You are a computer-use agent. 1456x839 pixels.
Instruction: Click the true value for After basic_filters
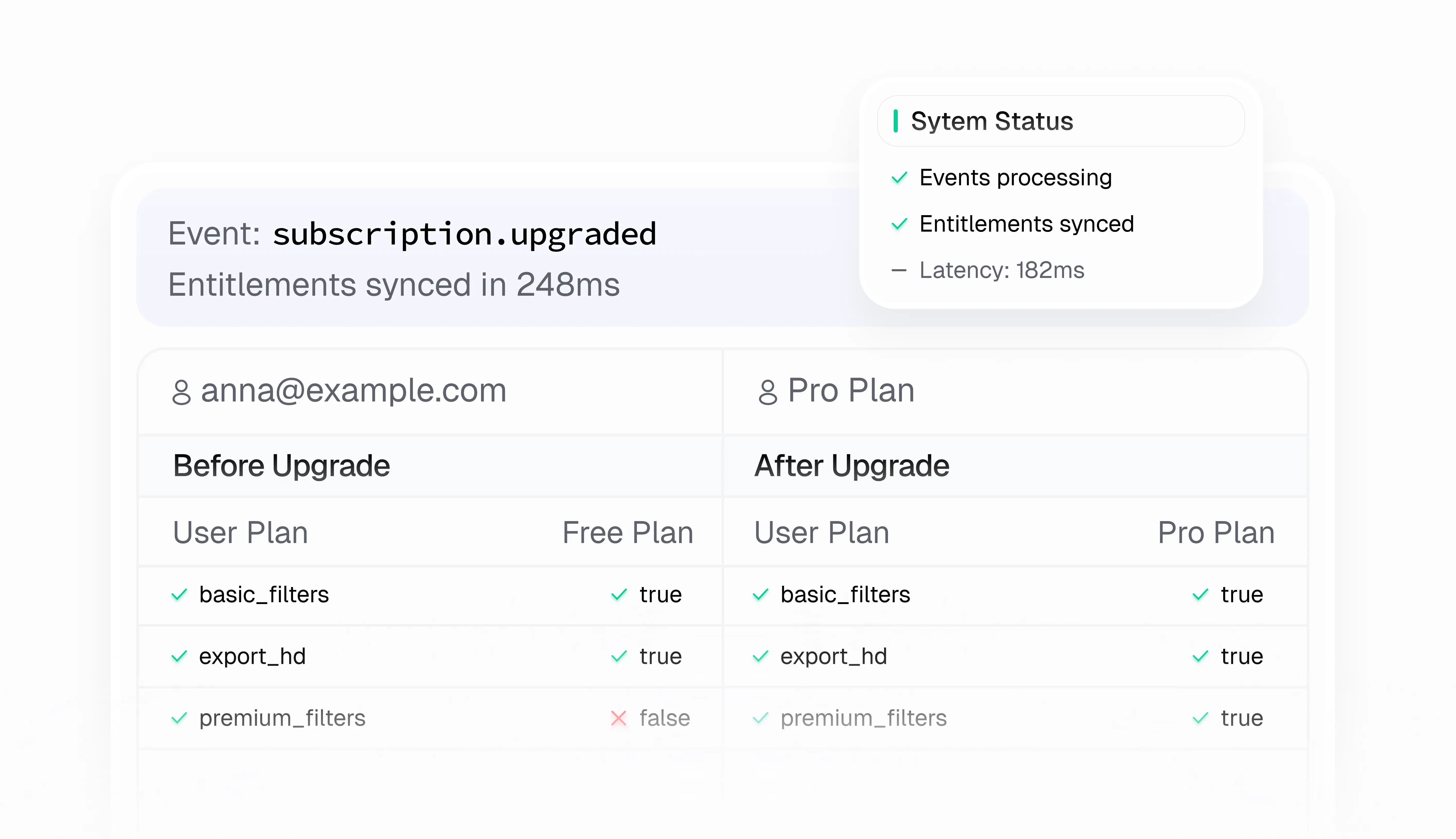(x=1242, y=595)
